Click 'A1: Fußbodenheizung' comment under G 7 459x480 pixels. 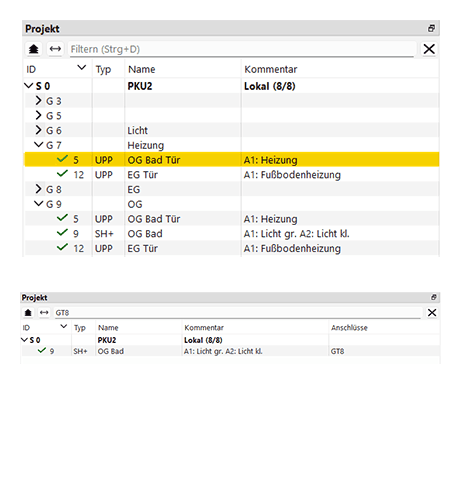coord(292,175)
